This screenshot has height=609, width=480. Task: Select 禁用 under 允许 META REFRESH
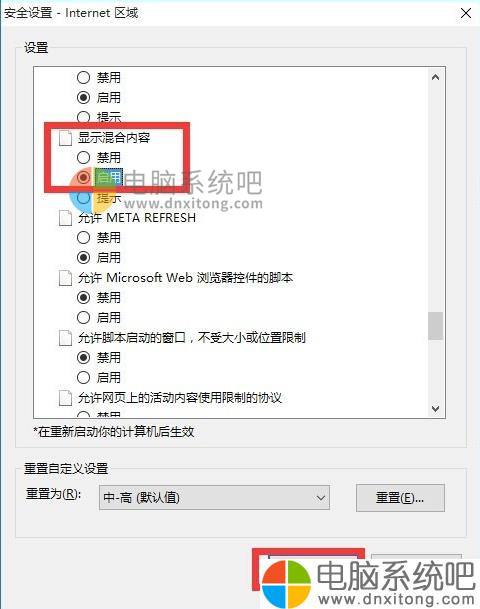[x=83, y=237]
